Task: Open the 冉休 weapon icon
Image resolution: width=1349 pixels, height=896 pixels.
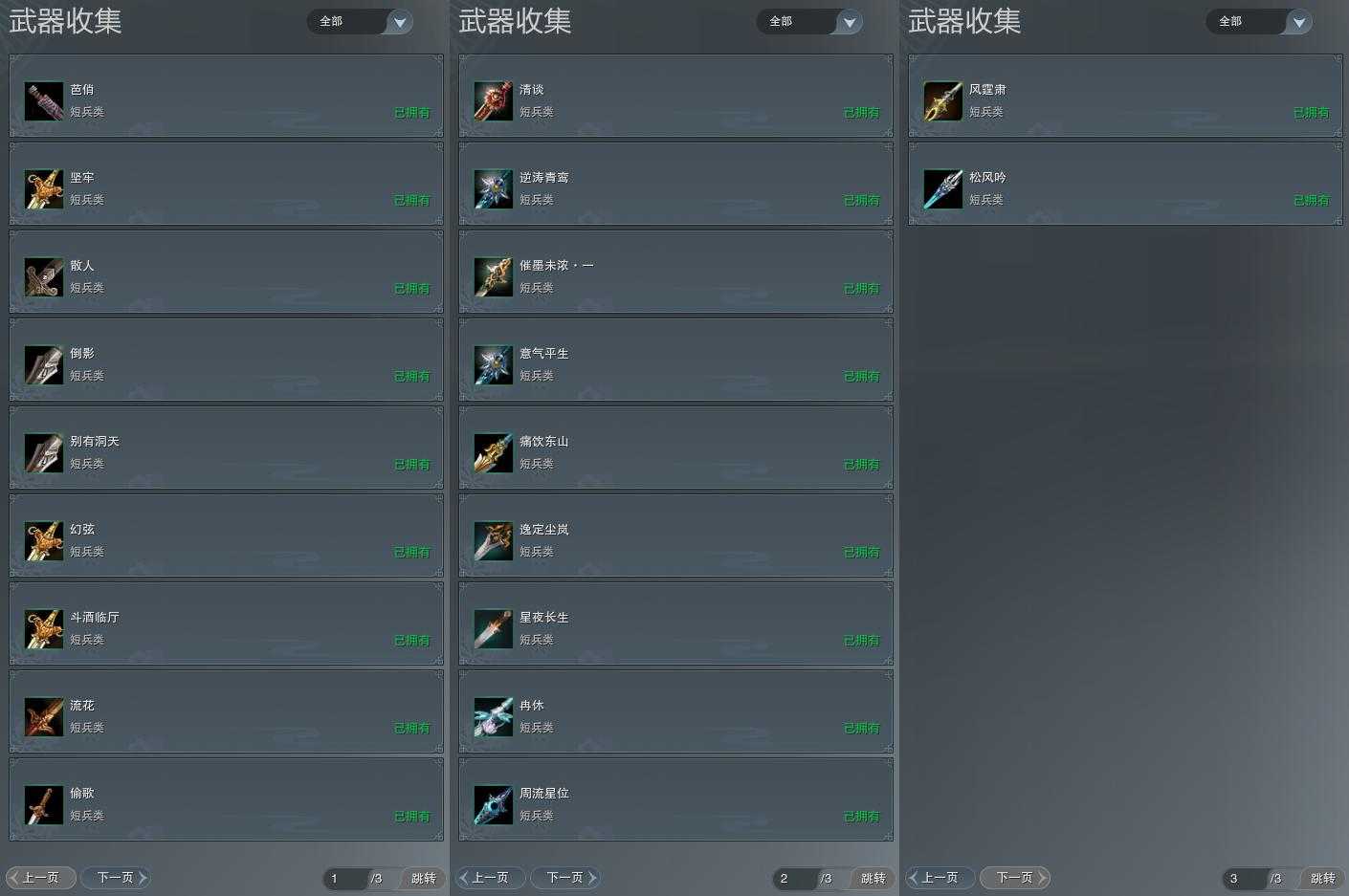Action: click(494, 716)
